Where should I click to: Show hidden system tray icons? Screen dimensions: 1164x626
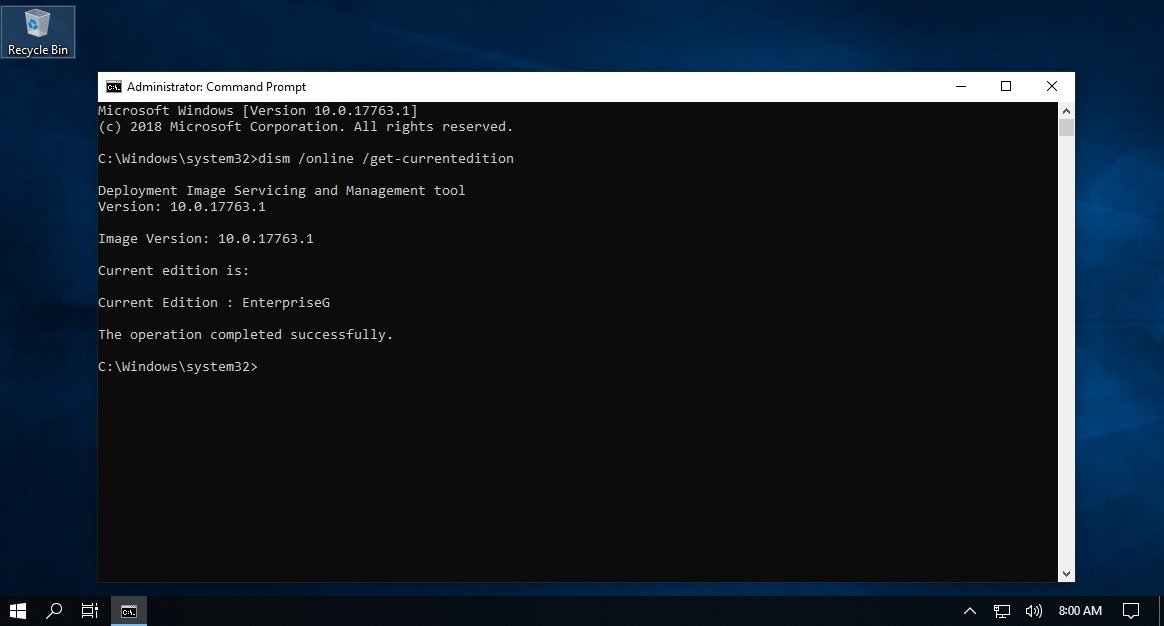[x=970, y=611]
